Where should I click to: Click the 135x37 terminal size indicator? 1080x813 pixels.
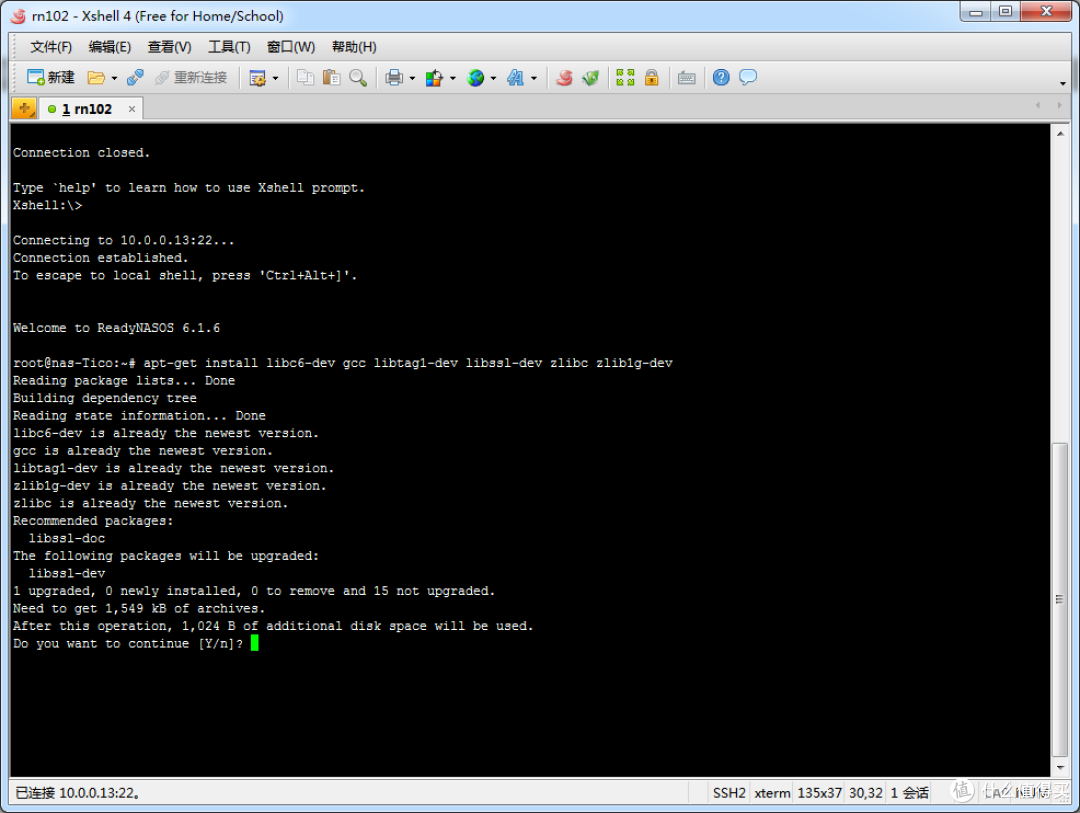click(x=819, y=793)
